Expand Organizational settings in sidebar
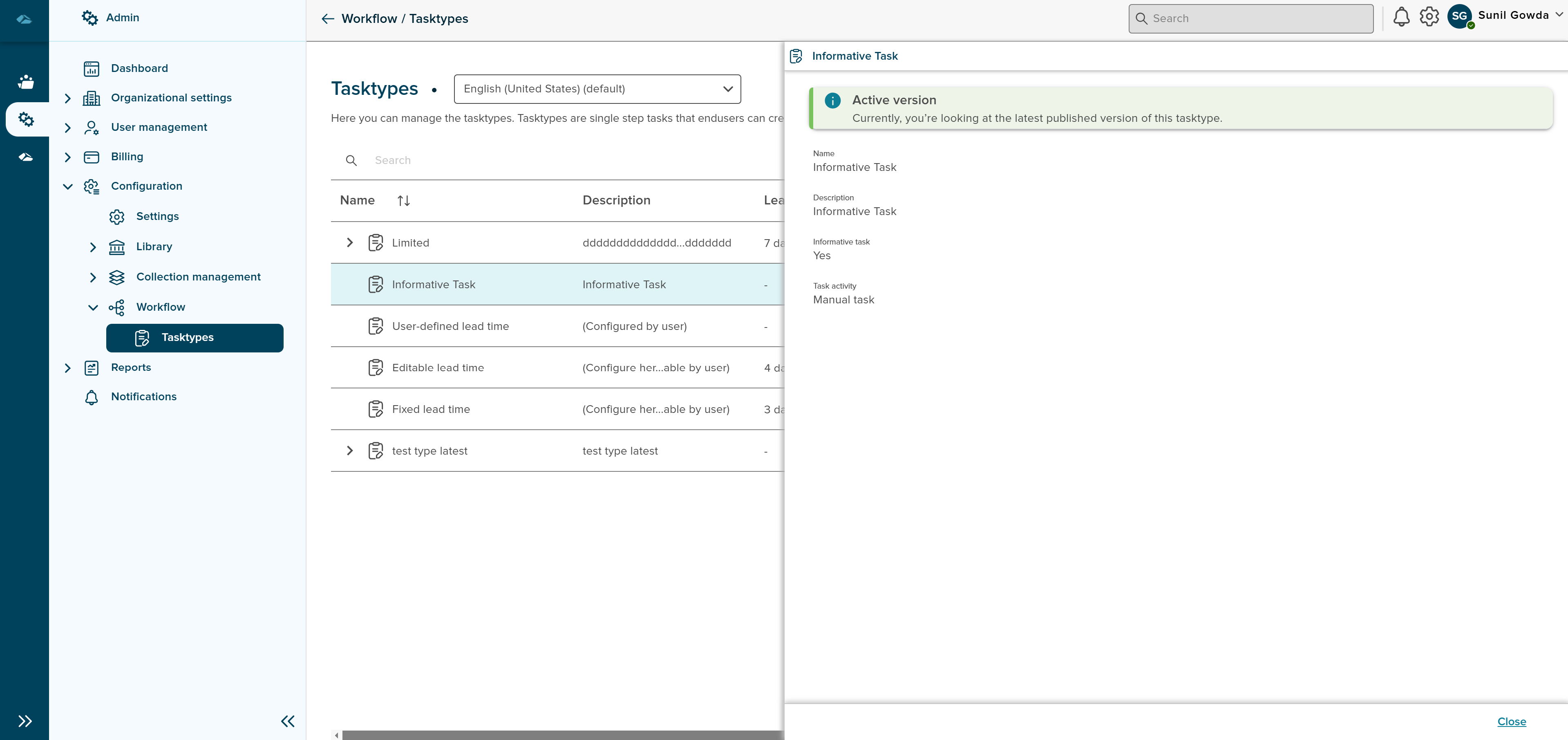This screenshot has width=1568, height=740. [x=67, y=98]
